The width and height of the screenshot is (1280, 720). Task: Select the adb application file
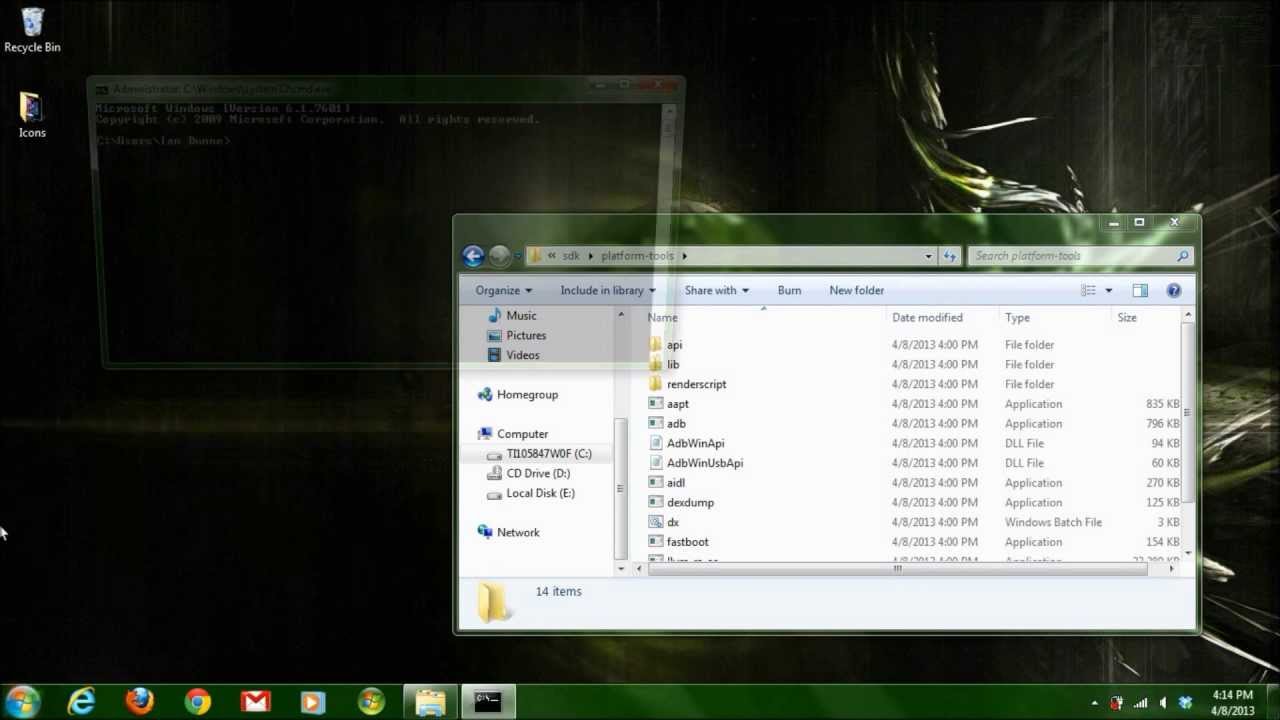[x=676, y=423]
